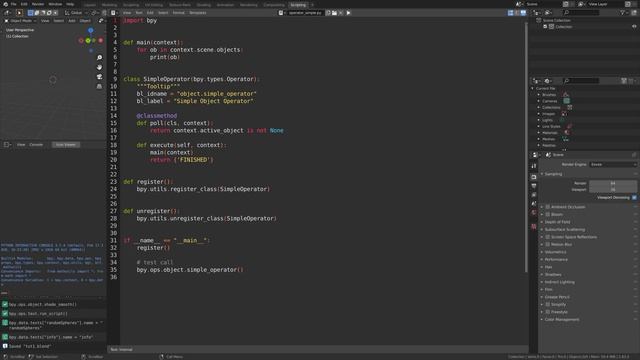Open the Format menu in text editor
The height and width of the screenshot is (360, 640).
pos(178,13)
